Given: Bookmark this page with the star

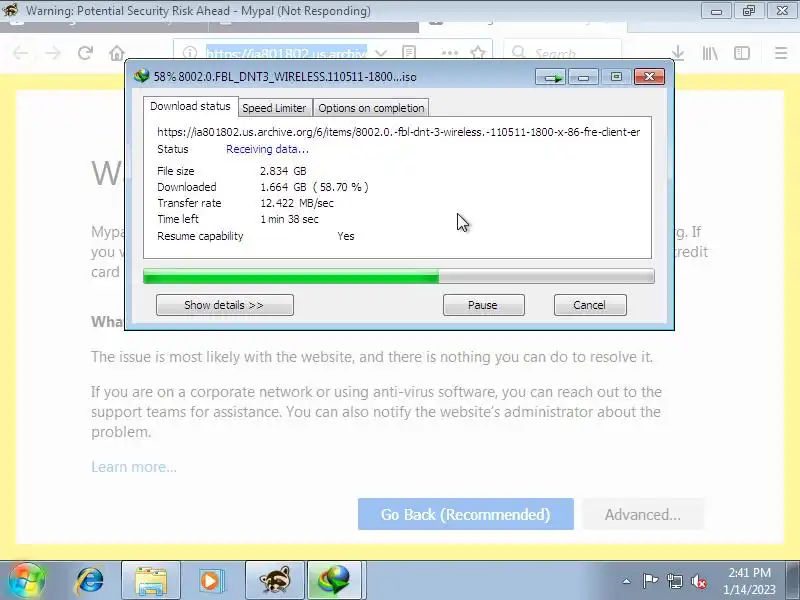Looking at the screenshot, I should (x=478, y=53).
